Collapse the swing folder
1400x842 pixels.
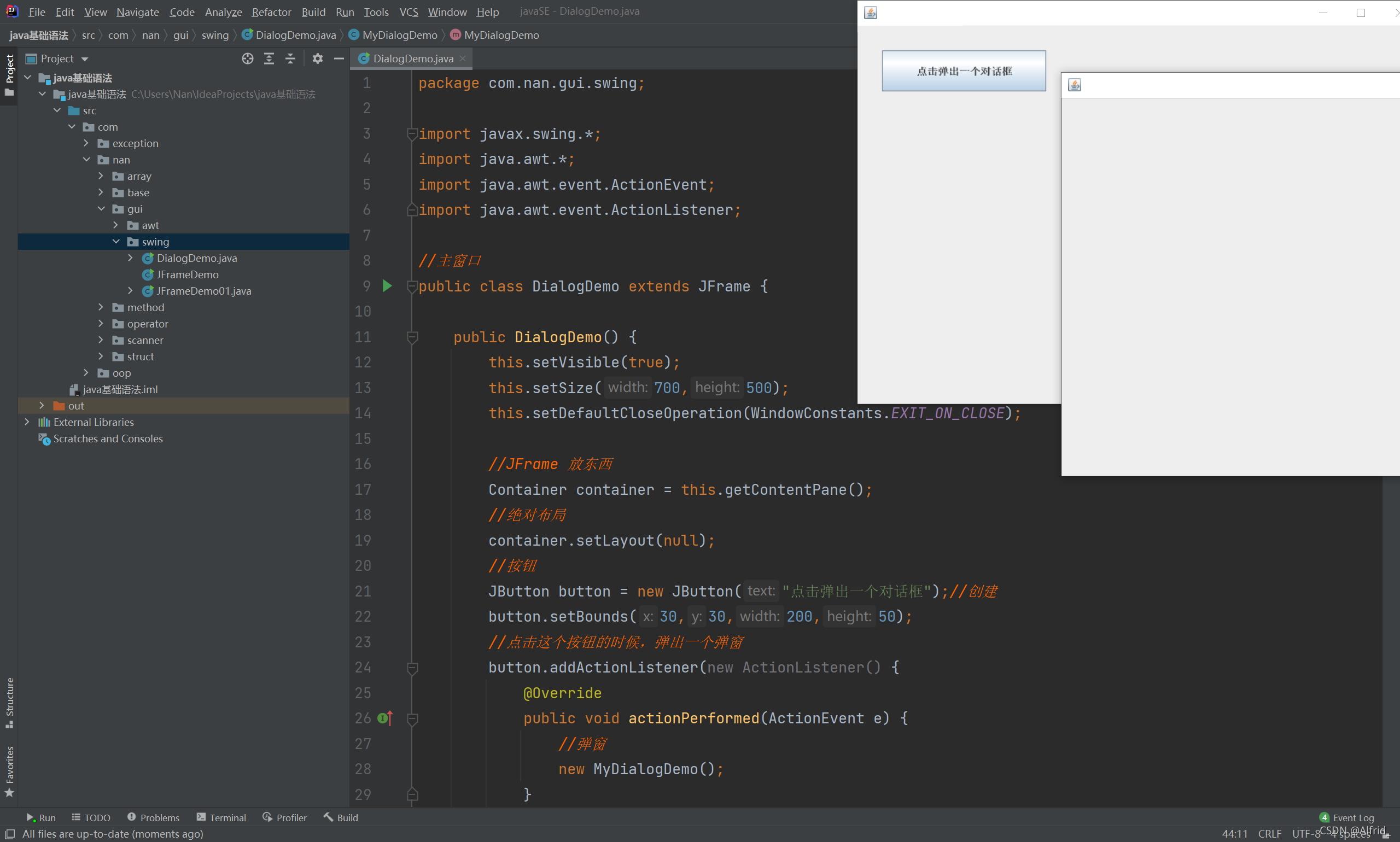coord(116,242)
